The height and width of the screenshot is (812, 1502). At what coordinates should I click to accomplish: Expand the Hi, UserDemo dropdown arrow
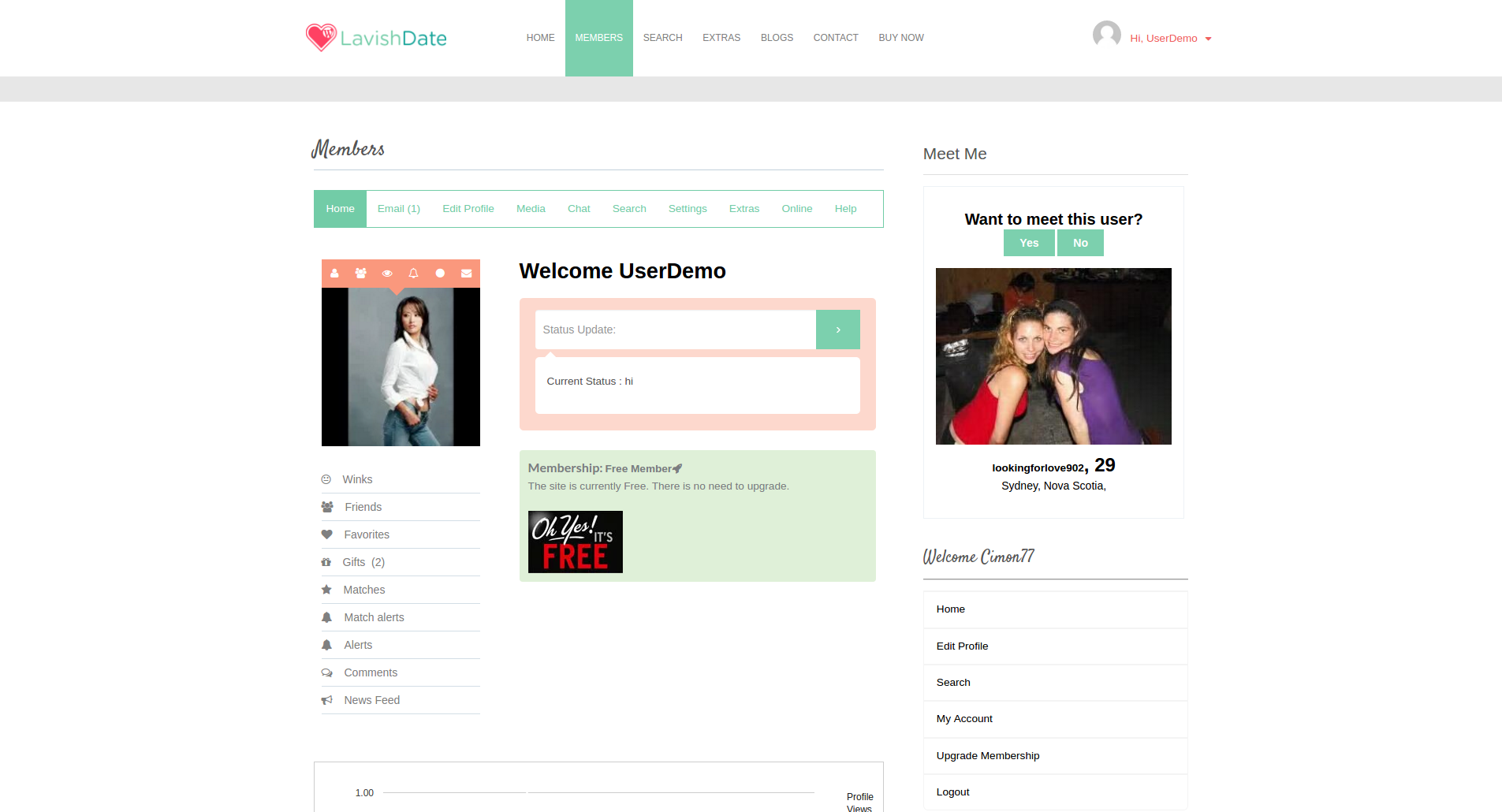tap(1208, 39)
